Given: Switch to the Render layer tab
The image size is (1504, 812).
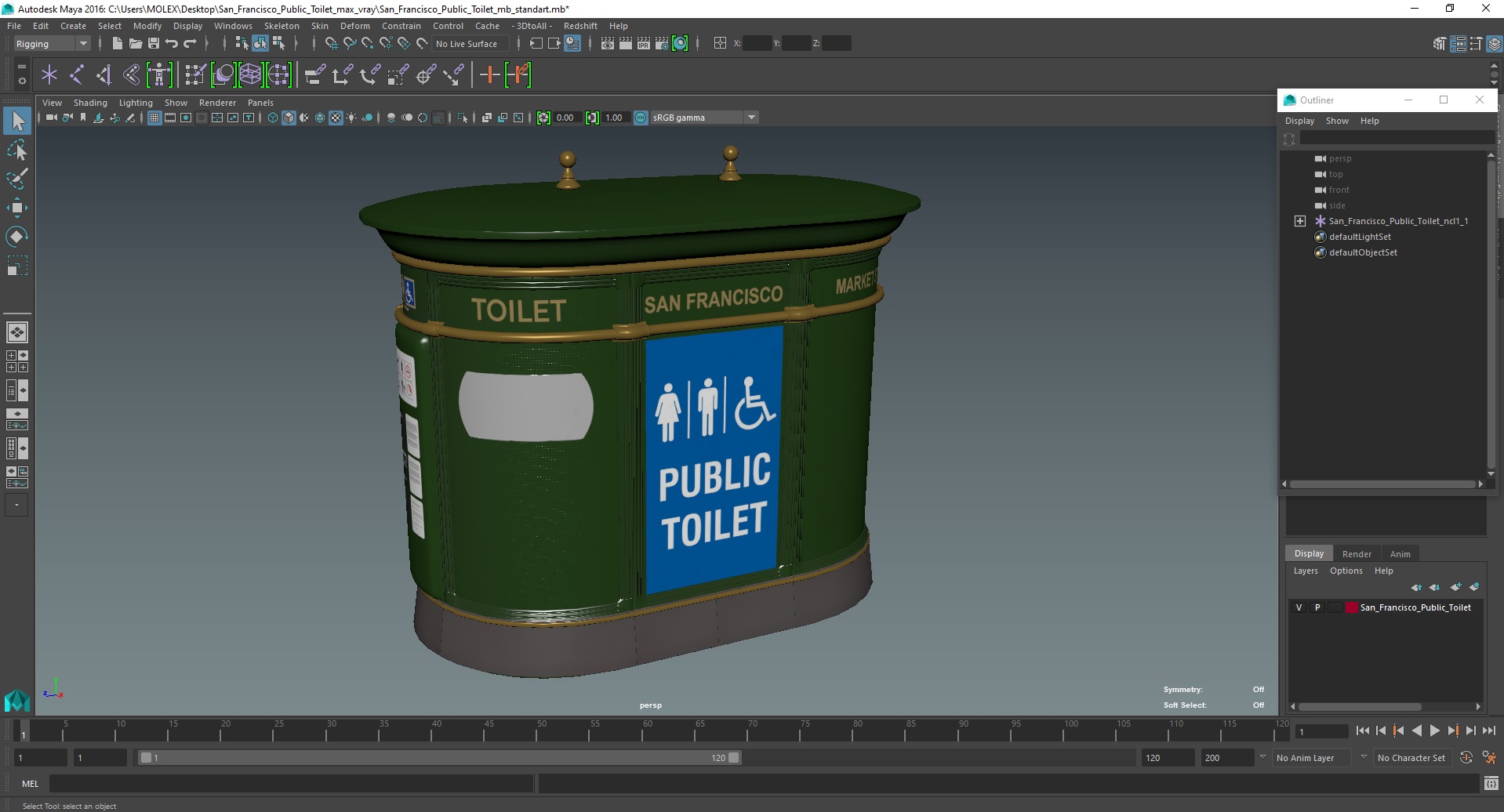Looking at the screenshot, I should pos(1357,553).
